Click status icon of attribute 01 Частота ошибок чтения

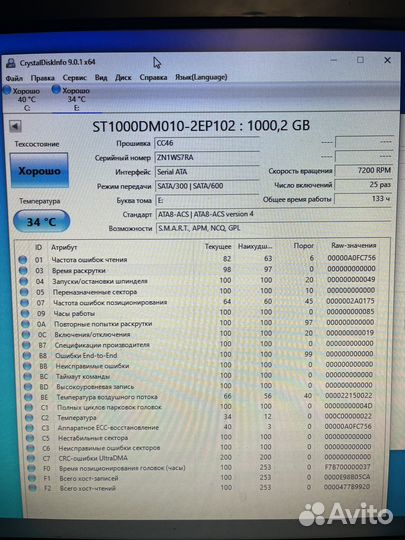click(x=23, y=260)
